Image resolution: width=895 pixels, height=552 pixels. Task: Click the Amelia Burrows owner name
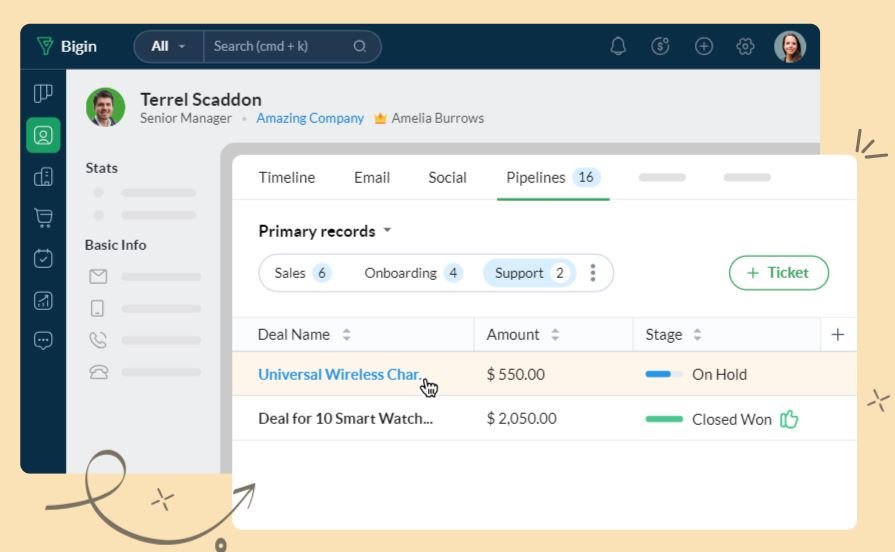(438, 118)
